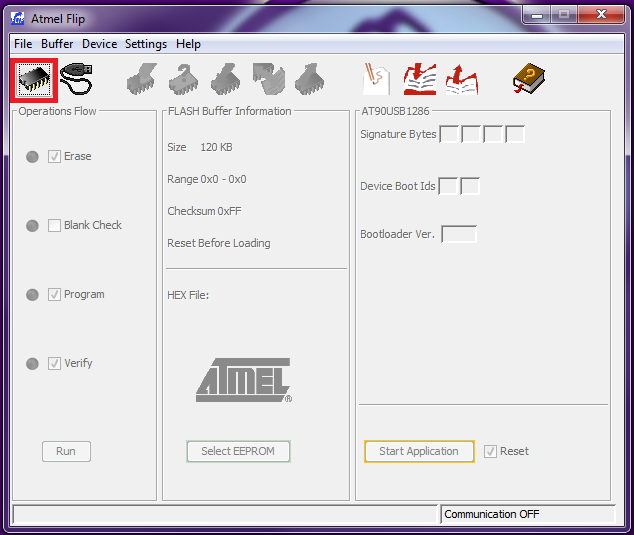Click the Erase Target Device Memory icon
The width and height of the screenshot is (634, 535).
pos(142,79)
